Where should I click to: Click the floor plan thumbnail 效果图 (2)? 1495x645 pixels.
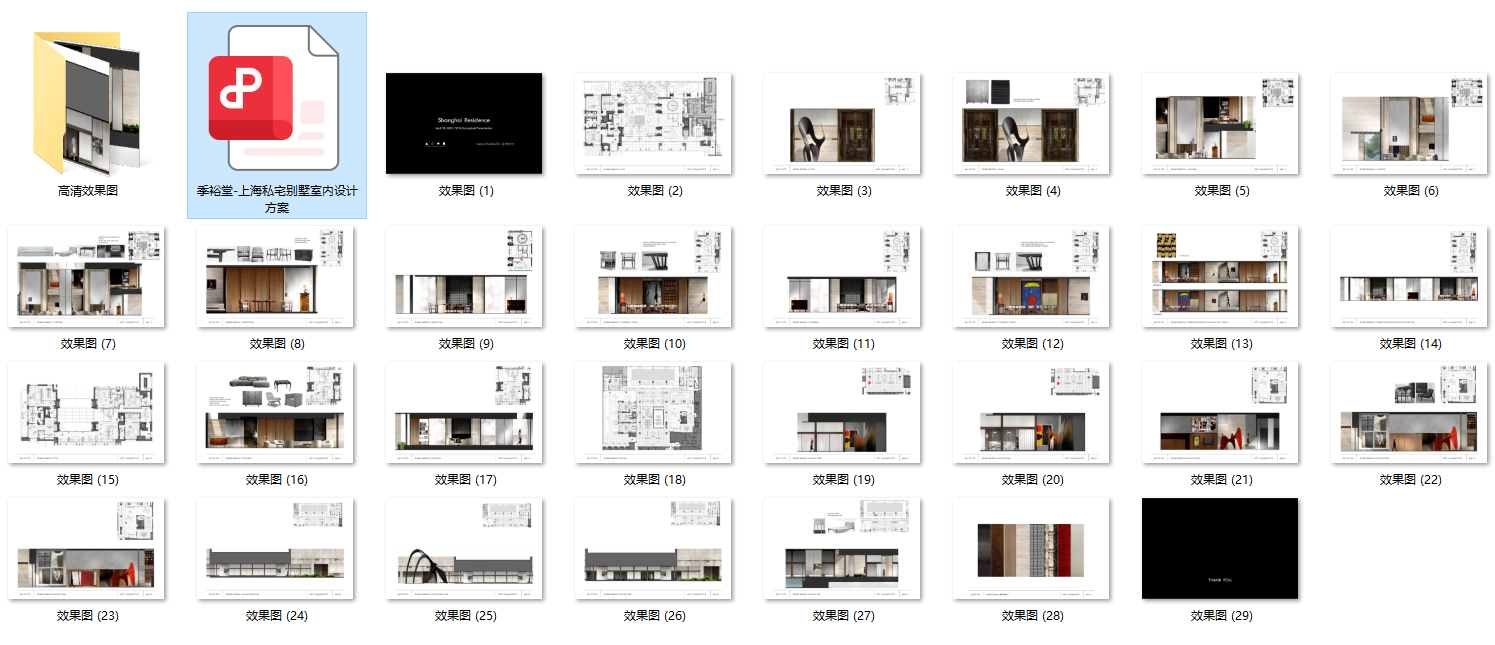[653, 123]
